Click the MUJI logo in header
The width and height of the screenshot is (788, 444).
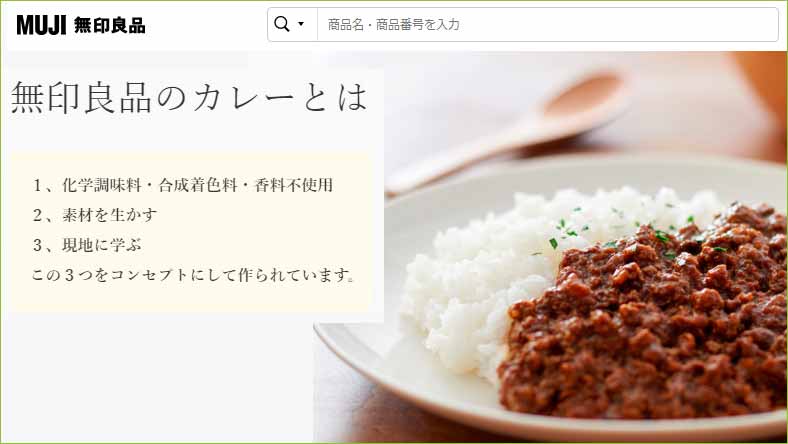click(x=41, y=25)
